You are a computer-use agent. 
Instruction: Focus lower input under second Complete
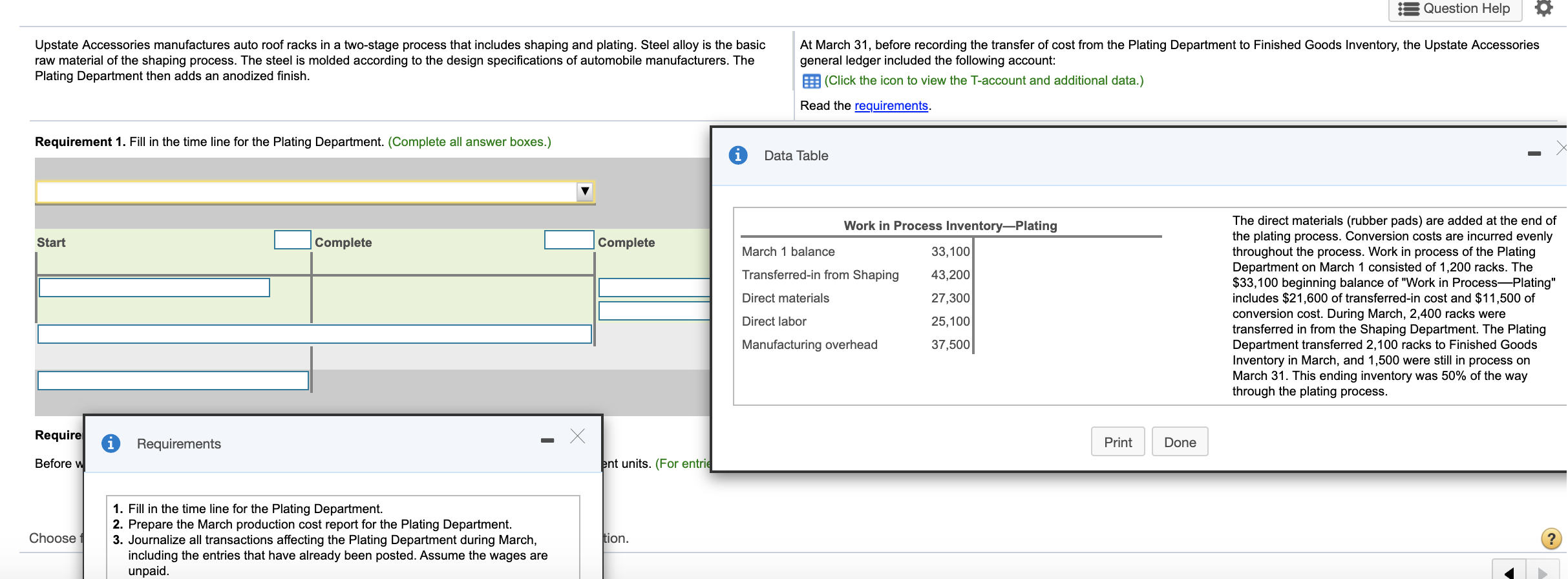[x=654, y=311]
